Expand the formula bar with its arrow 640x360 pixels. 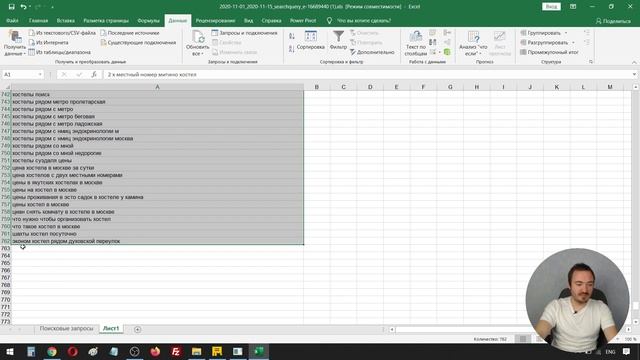click(634, 74)
